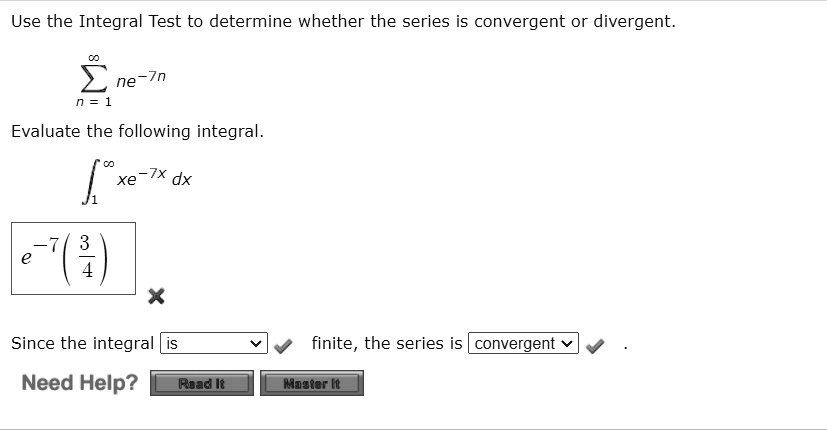The width and height of the screenshot is (827, 430).
Task: Click the sigma summation symbol
Action: click(94, 78)
